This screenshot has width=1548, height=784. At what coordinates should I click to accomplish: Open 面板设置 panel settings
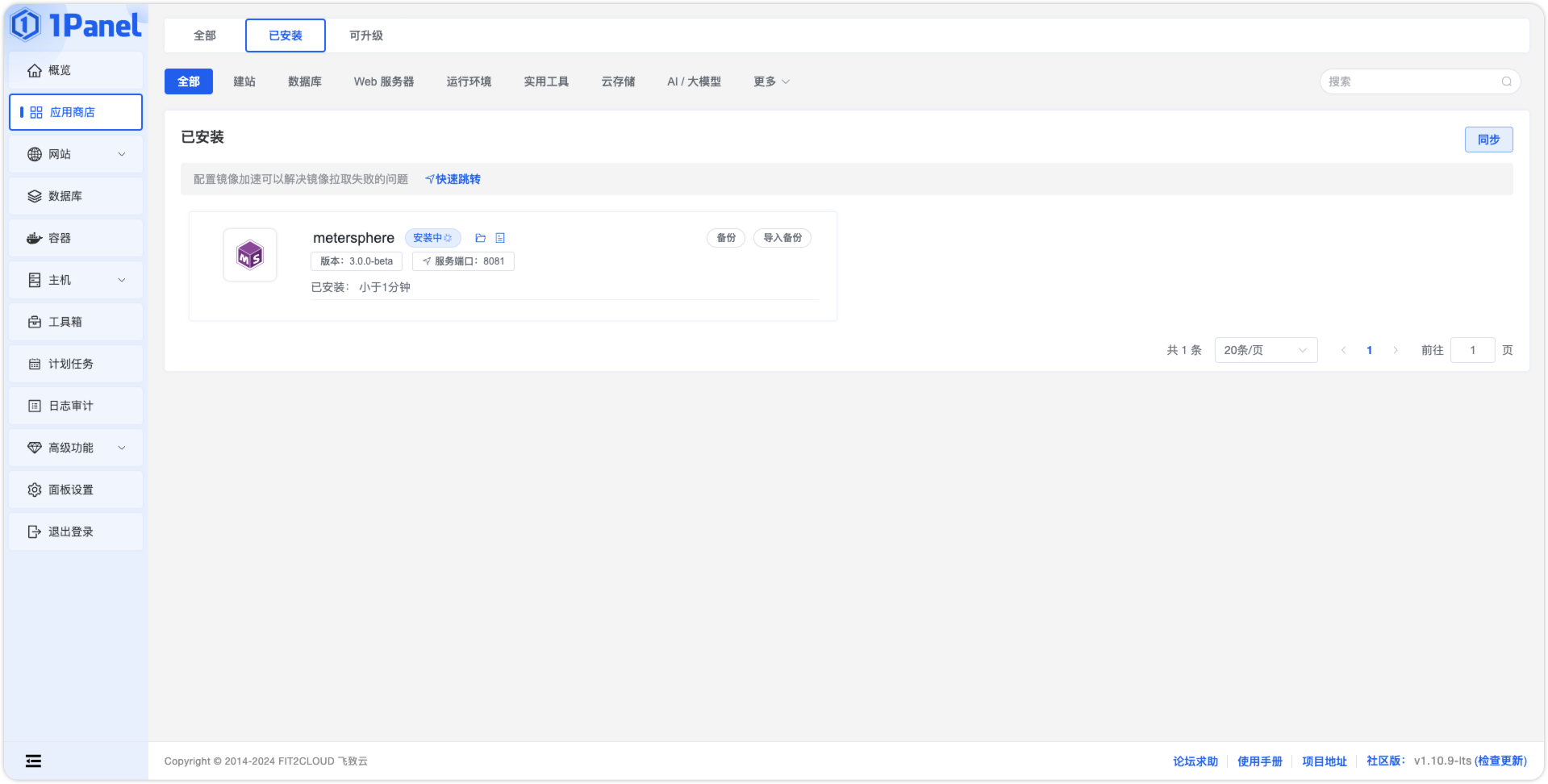coord(76,490)
